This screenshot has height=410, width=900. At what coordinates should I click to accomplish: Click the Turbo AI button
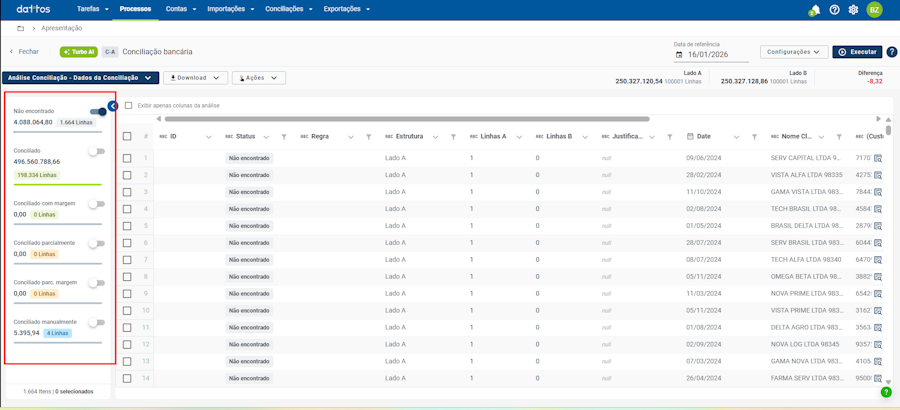[79, 52]
